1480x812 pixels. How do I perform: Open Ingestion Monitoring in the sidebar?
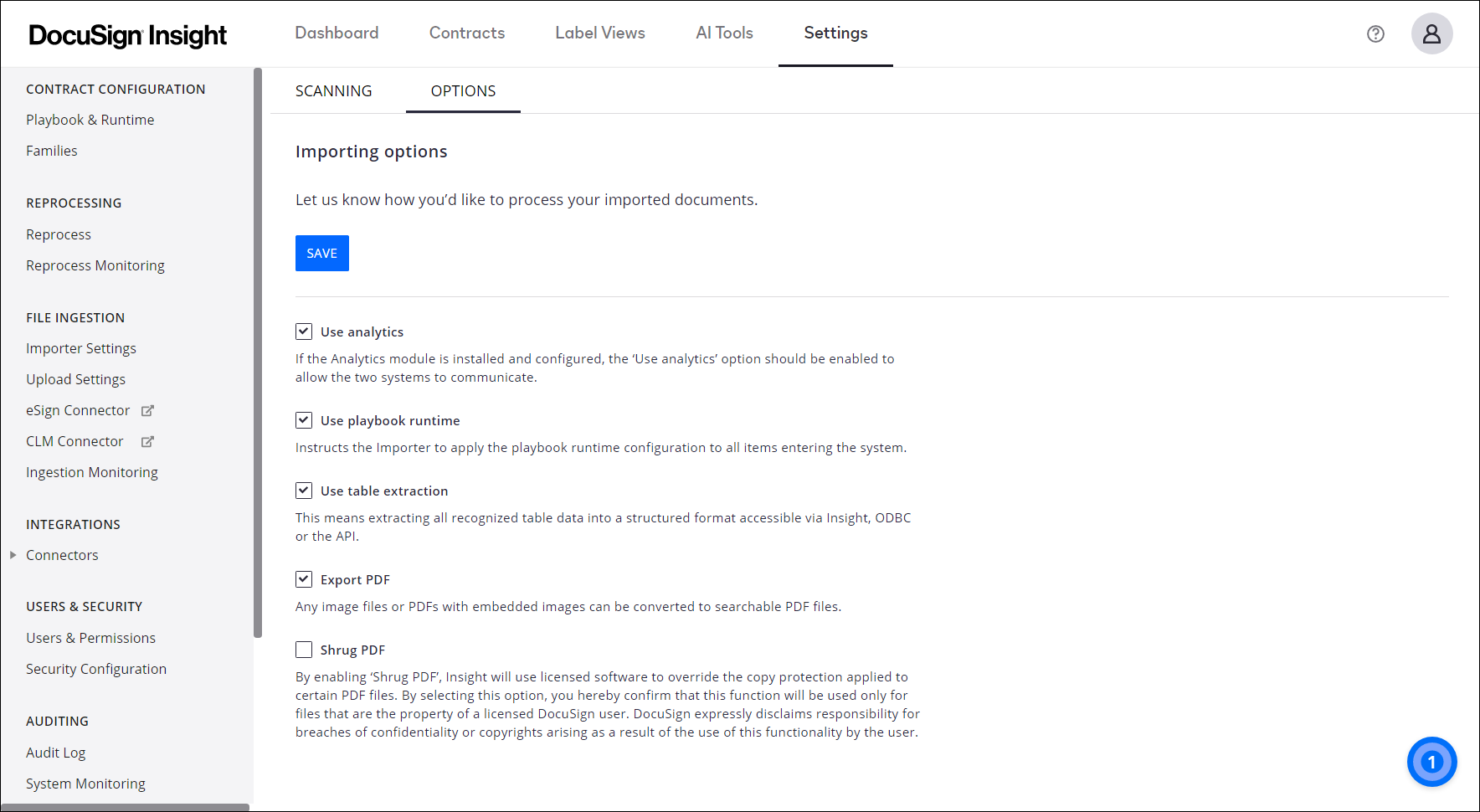(92, 472)
